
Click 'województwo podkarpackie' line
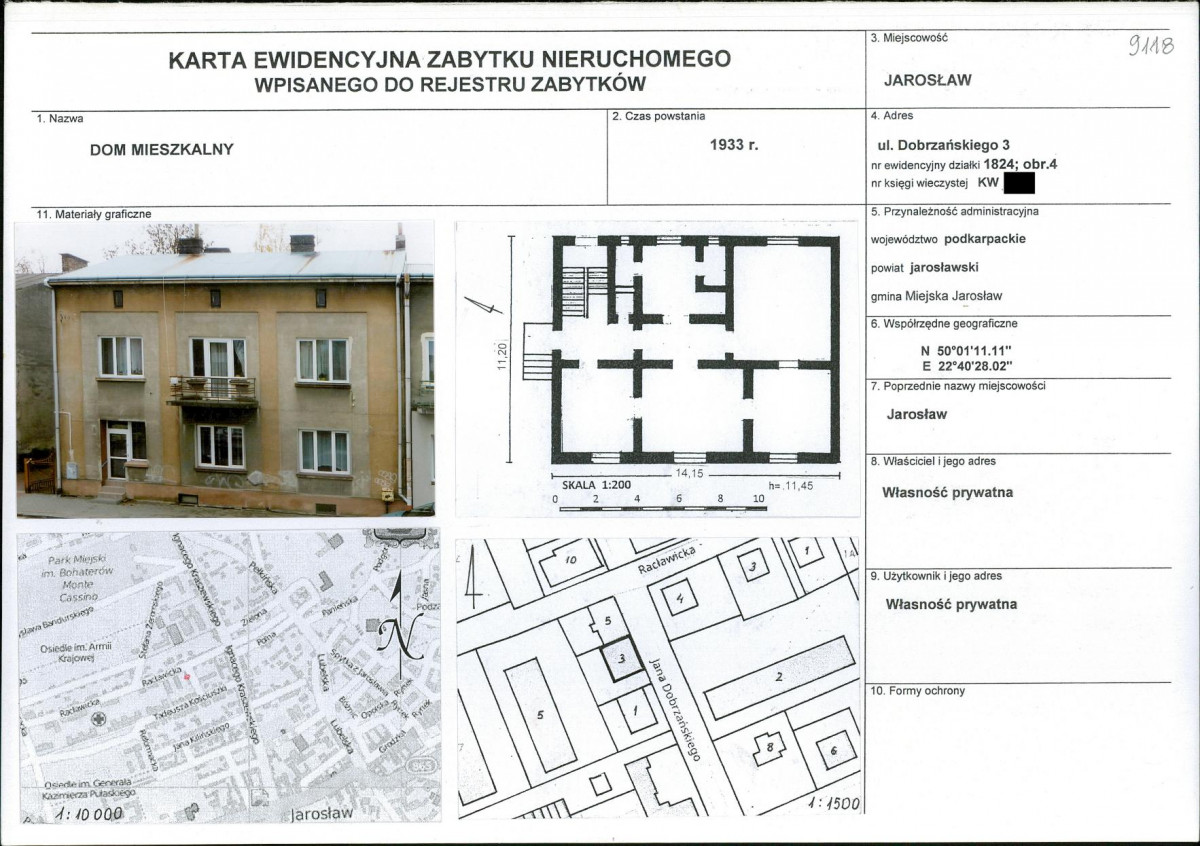click(x=948, y=239)
